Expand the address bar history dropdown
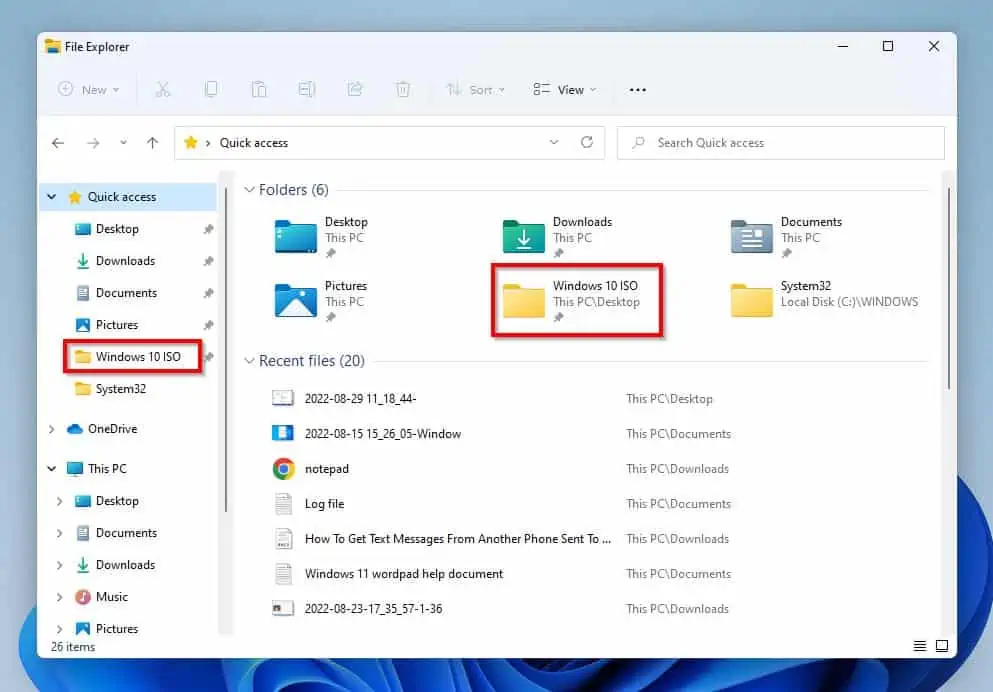 point(554,142)
